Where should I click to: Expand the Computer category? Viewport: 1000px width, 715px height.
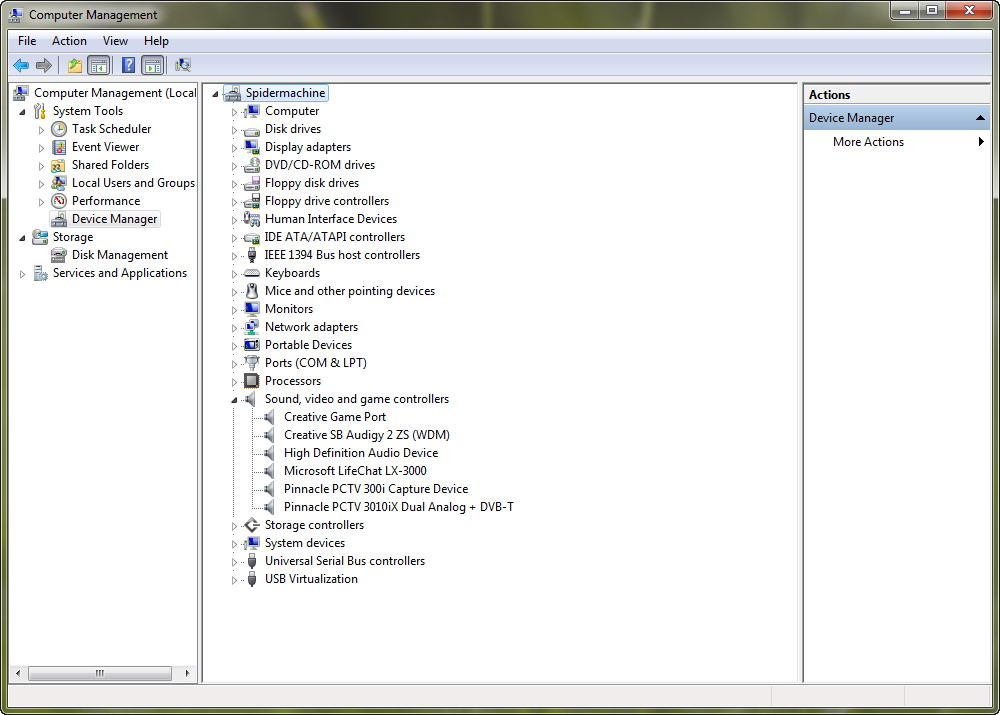[x=234, y=112]
